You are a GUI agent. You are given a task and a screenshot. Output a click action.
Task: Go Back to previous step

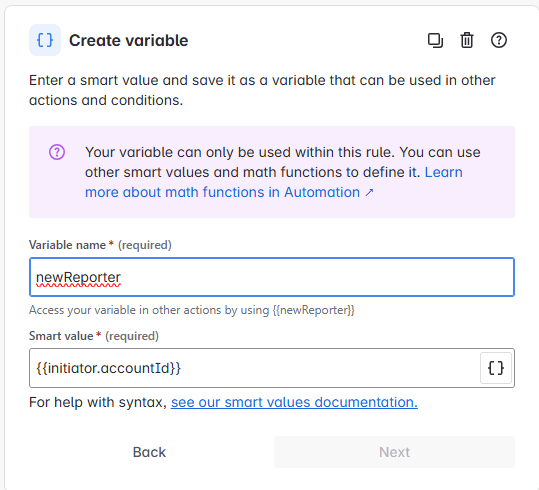[x=149, y=452]
